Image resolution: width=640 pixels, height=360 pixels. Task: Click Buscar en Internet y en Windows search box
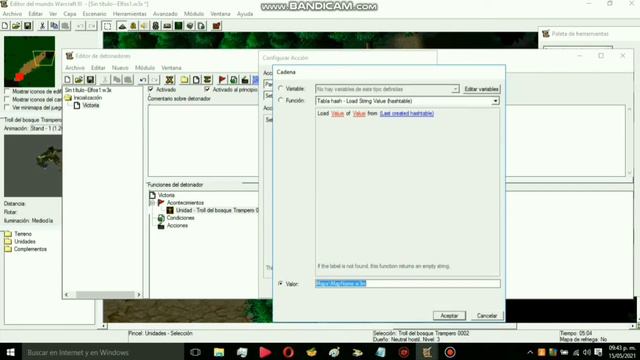[102, 352]
